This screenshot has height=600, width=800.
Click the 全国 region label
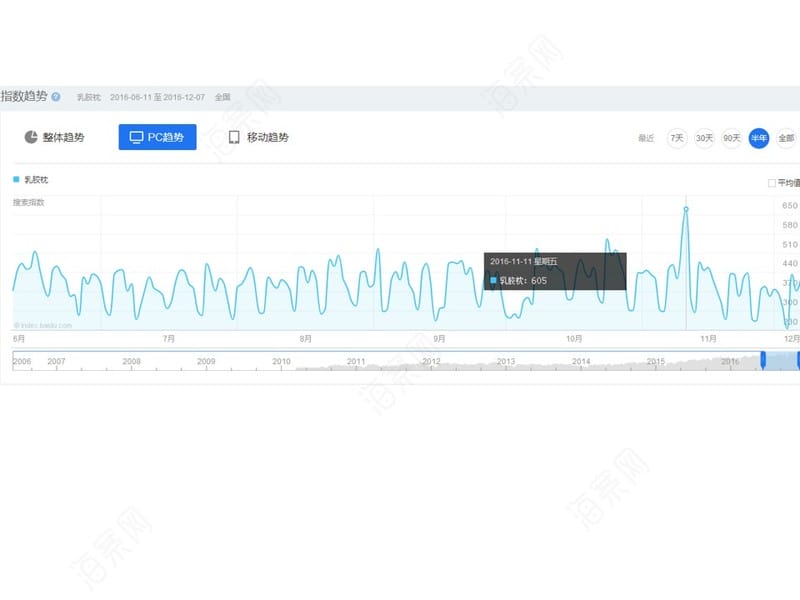222,97
